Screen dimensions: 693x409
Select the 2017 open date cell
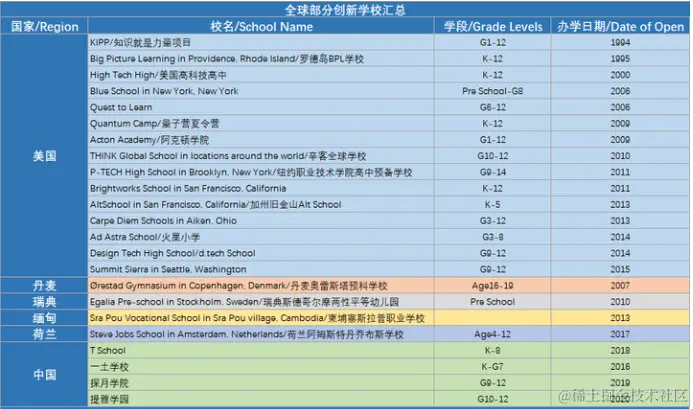tap(620, 334)
